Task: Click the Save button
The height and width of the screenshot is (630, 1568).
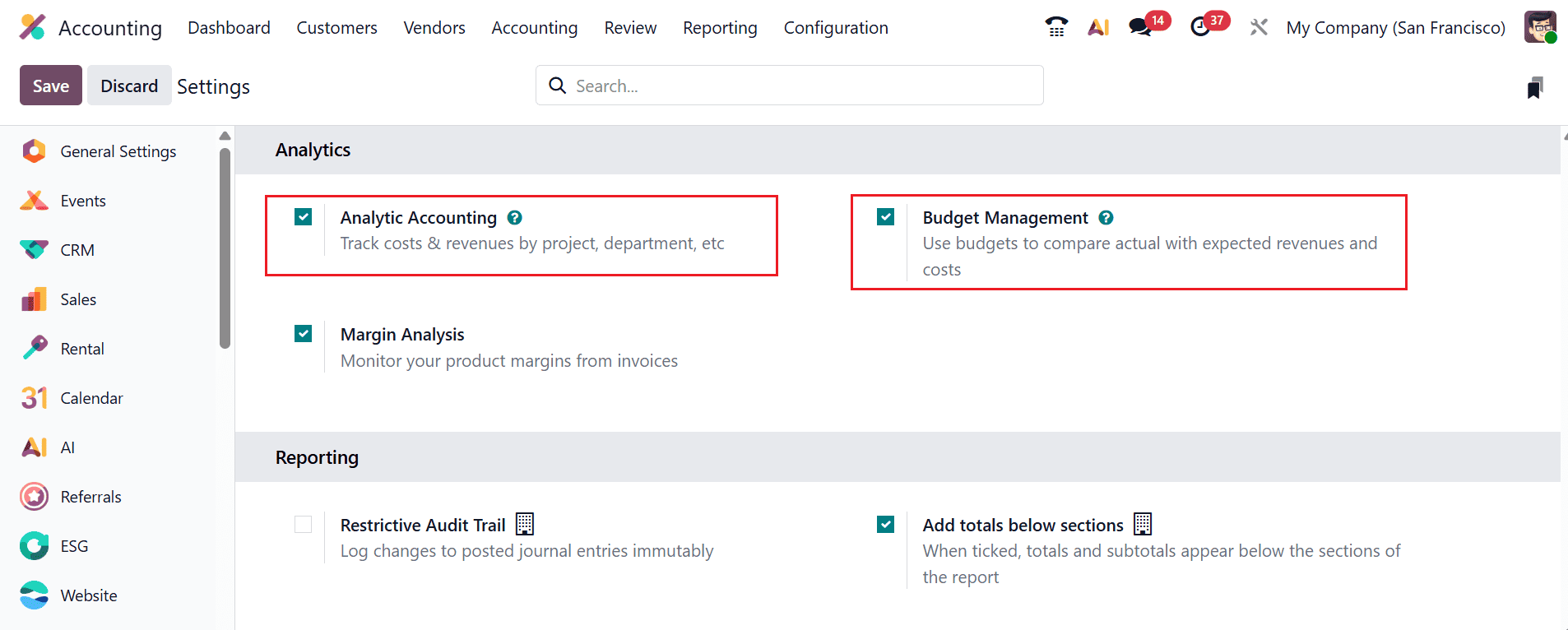Action: pos(51,86)
